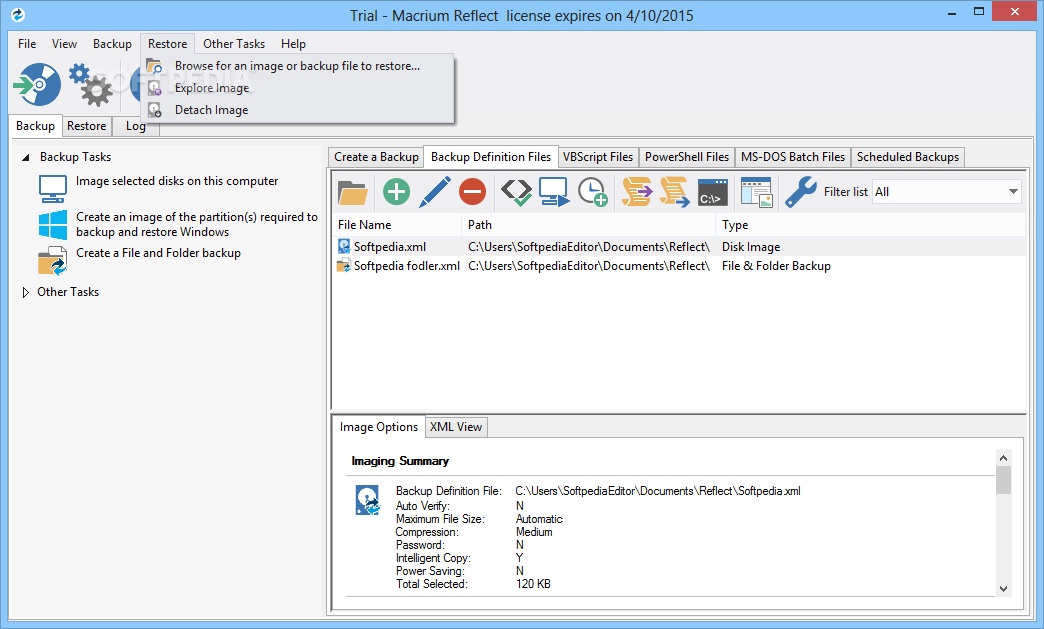This screenshot has height=629, width=1044.
Task: Click the disk image backup icon in main toolbar
Action: pos(37,85)
